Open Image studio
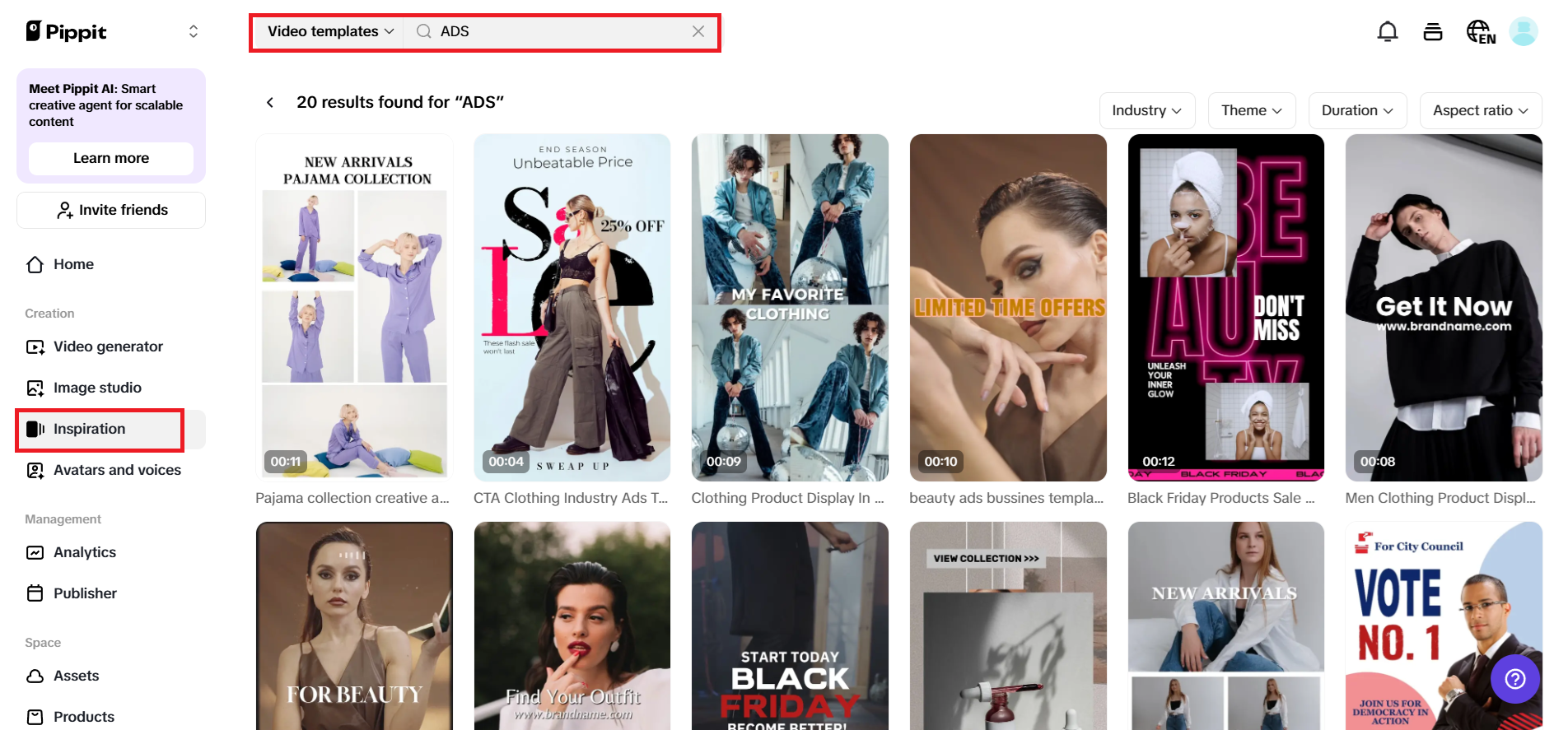This screenshot has height=730, width=1568. pos(111,388)
